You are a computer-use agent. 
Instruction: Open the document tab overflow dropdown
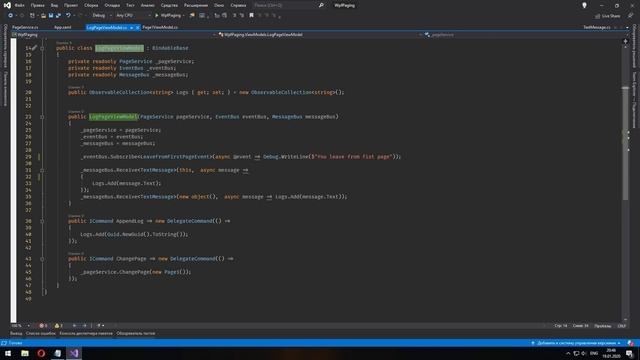click(627, 27)
